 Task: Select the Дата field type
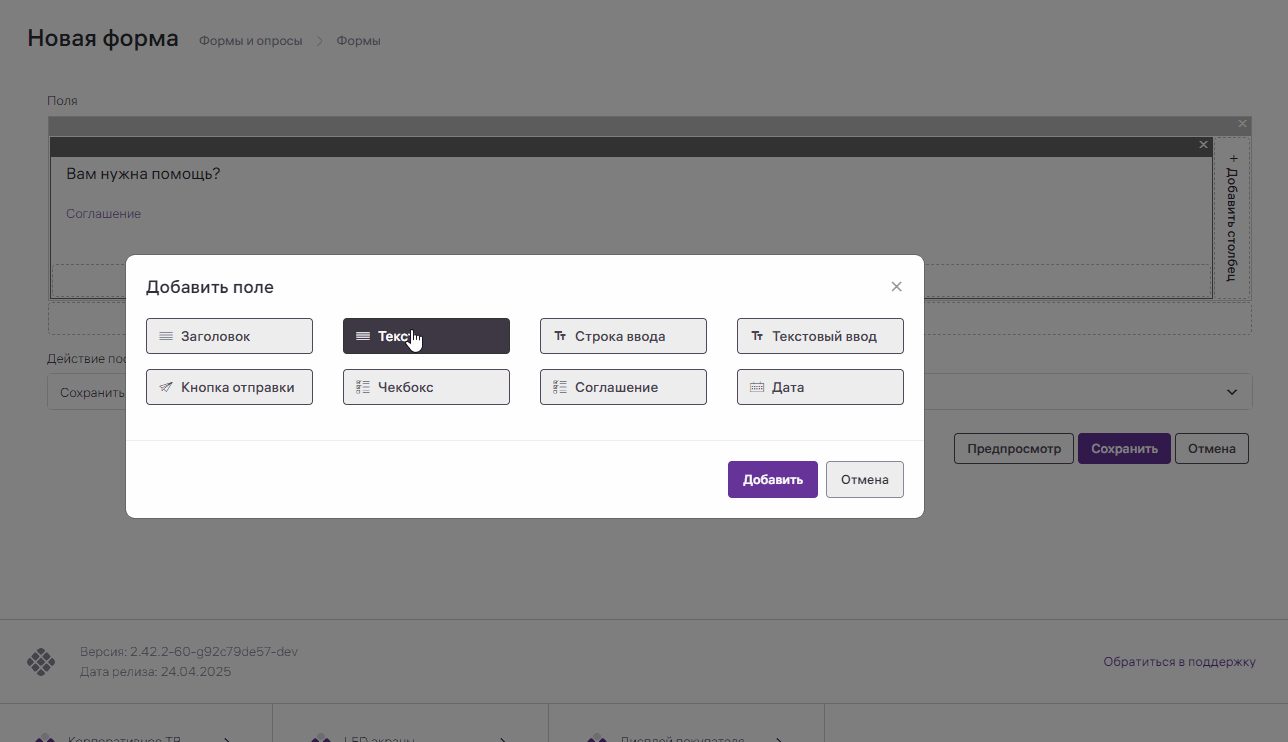(820, 387)
